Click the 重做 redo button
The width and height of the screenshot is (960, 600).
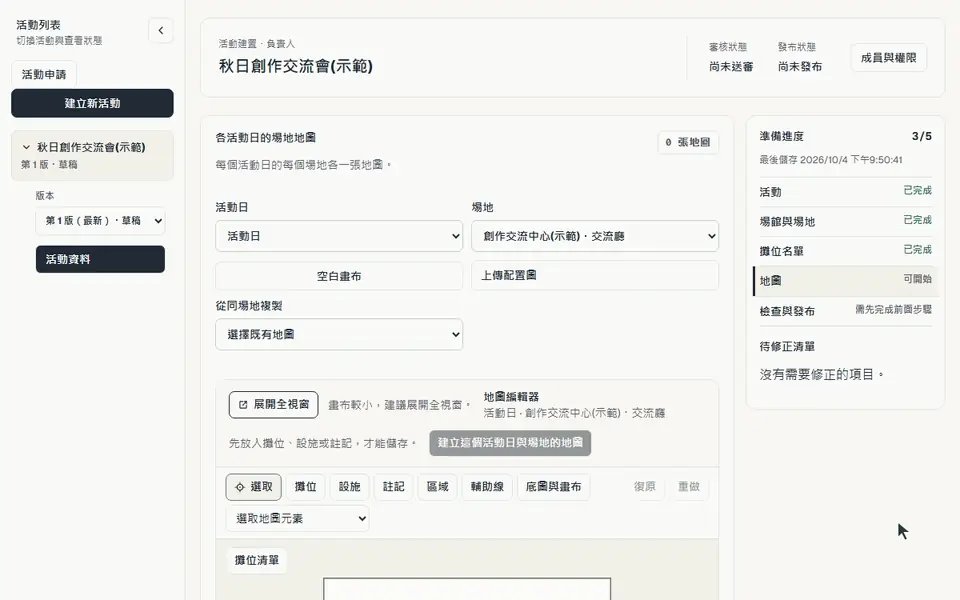(689, 487)
